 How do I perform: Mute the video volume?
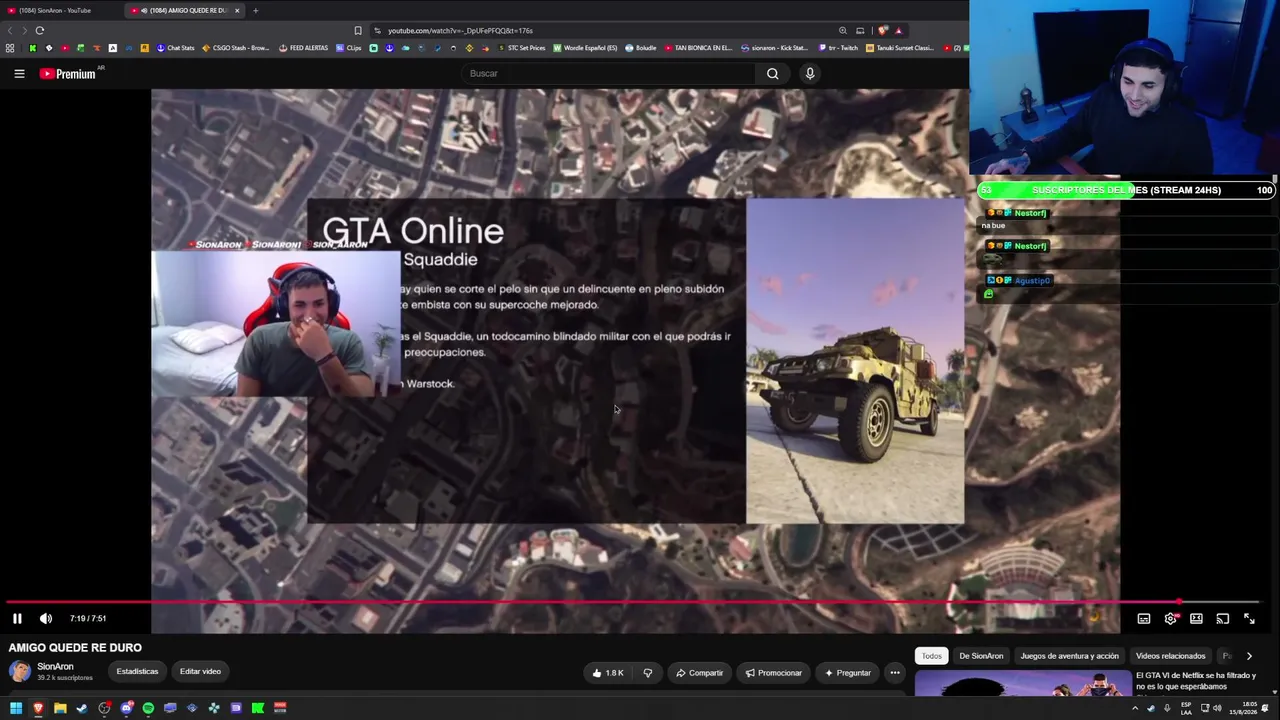point(46,619)
